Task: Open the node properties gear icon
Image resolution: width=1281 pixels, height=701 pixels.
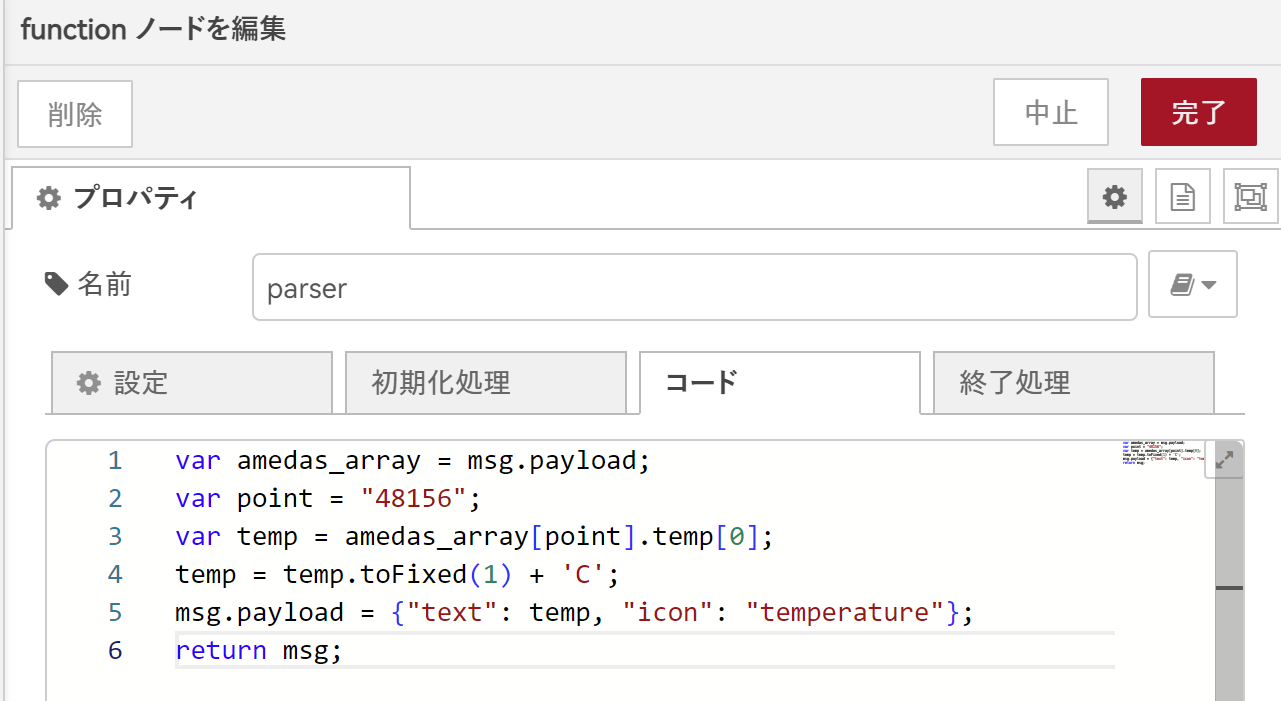Action: (1114, 196)
